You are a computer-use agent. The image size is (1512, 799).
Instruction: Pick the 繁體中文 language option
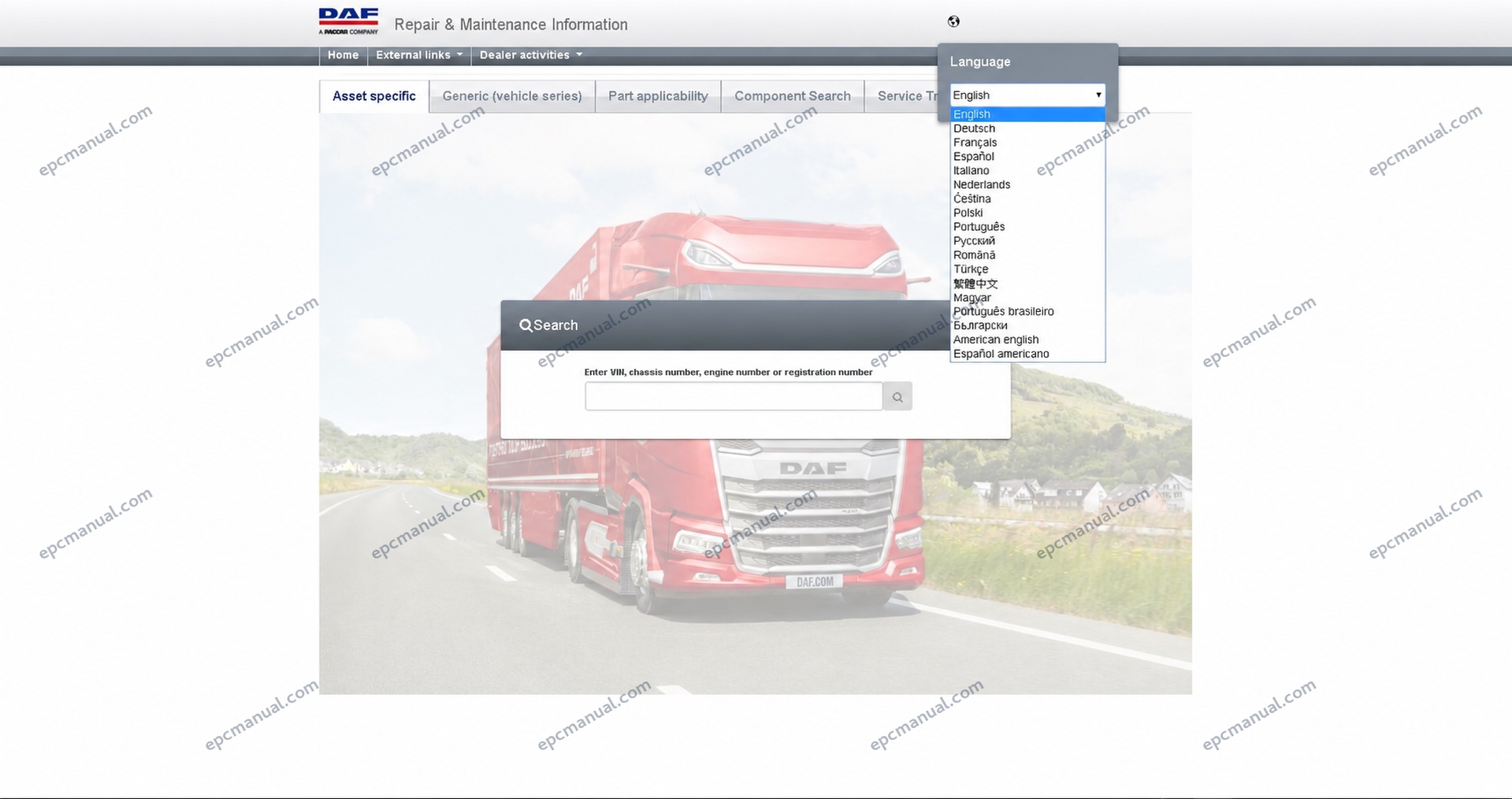pyautogui.click(x=1027, y=284)
